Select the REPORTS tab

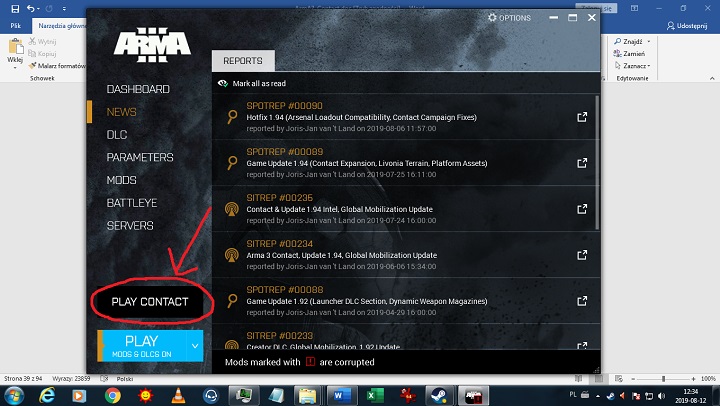click(x=243, y=61)
